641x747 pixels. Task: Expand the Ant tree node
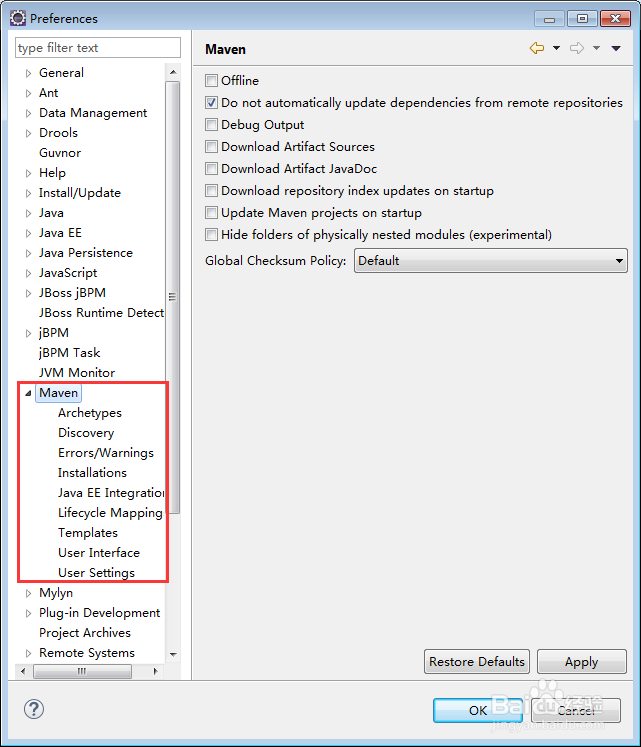coord(29,93)
